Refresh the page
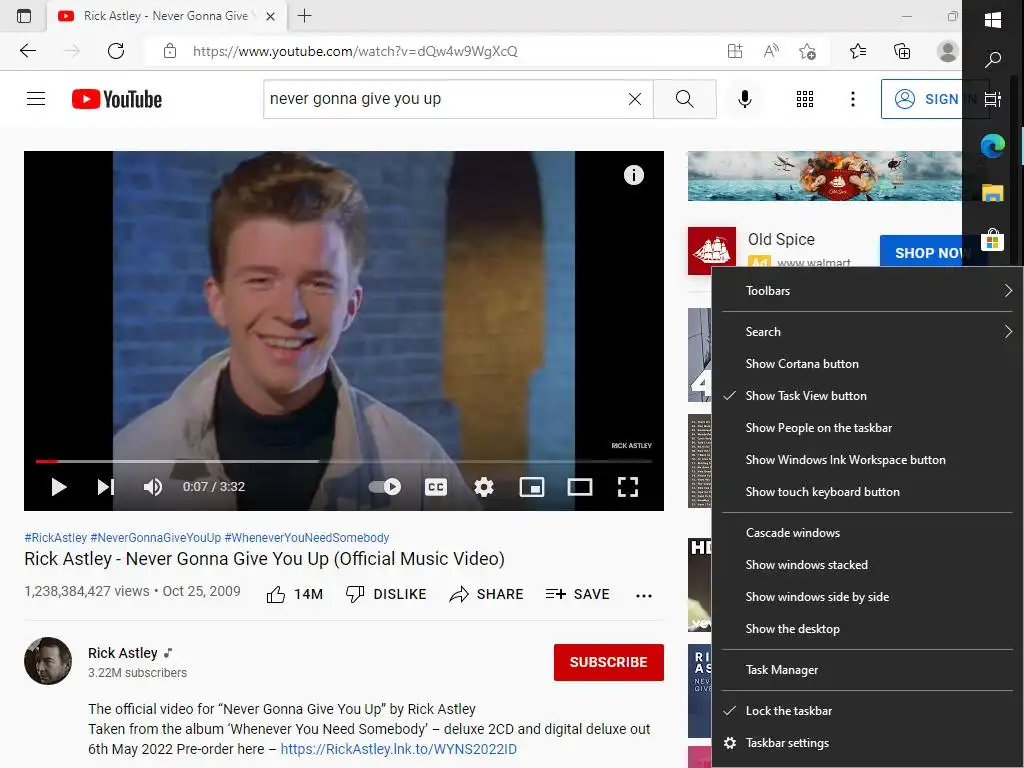Viewport: 1024px width, 768px height. pos(116,51)
